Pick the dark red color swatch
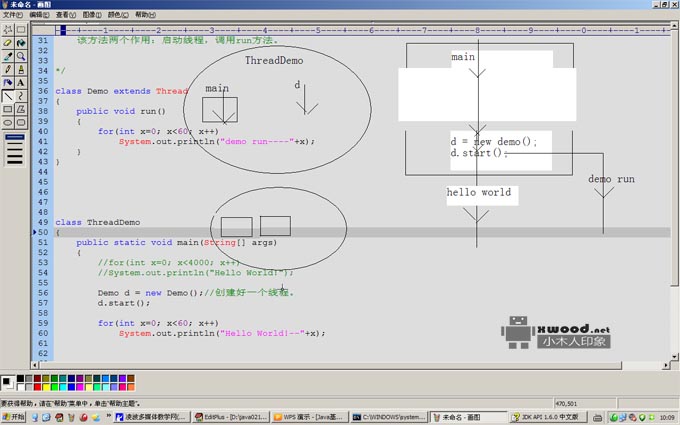Screen dimensions: 680x425 coord(37,379)
